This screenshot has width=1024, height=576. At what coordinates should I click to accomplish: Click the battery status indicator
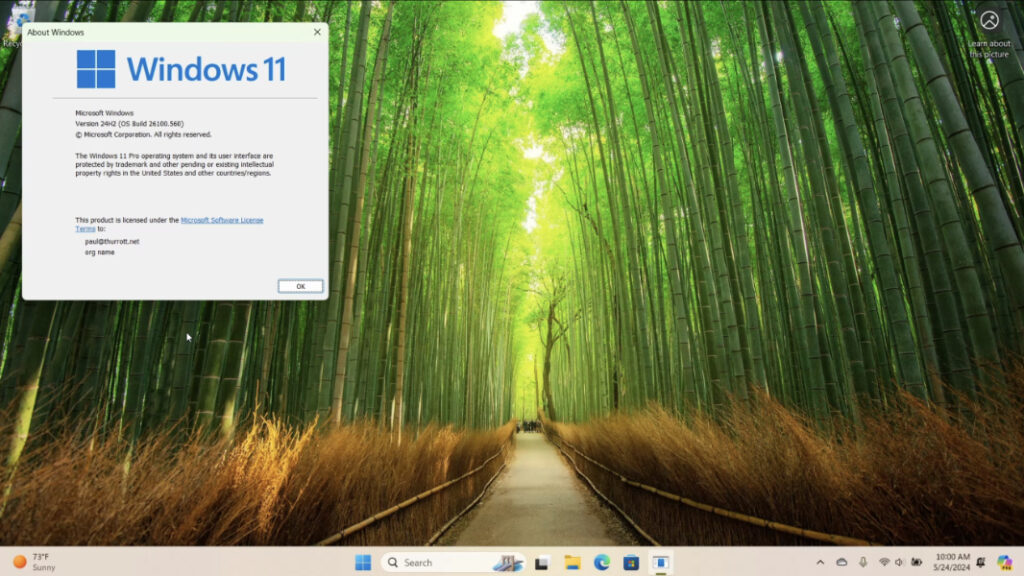tap(917, 562)
